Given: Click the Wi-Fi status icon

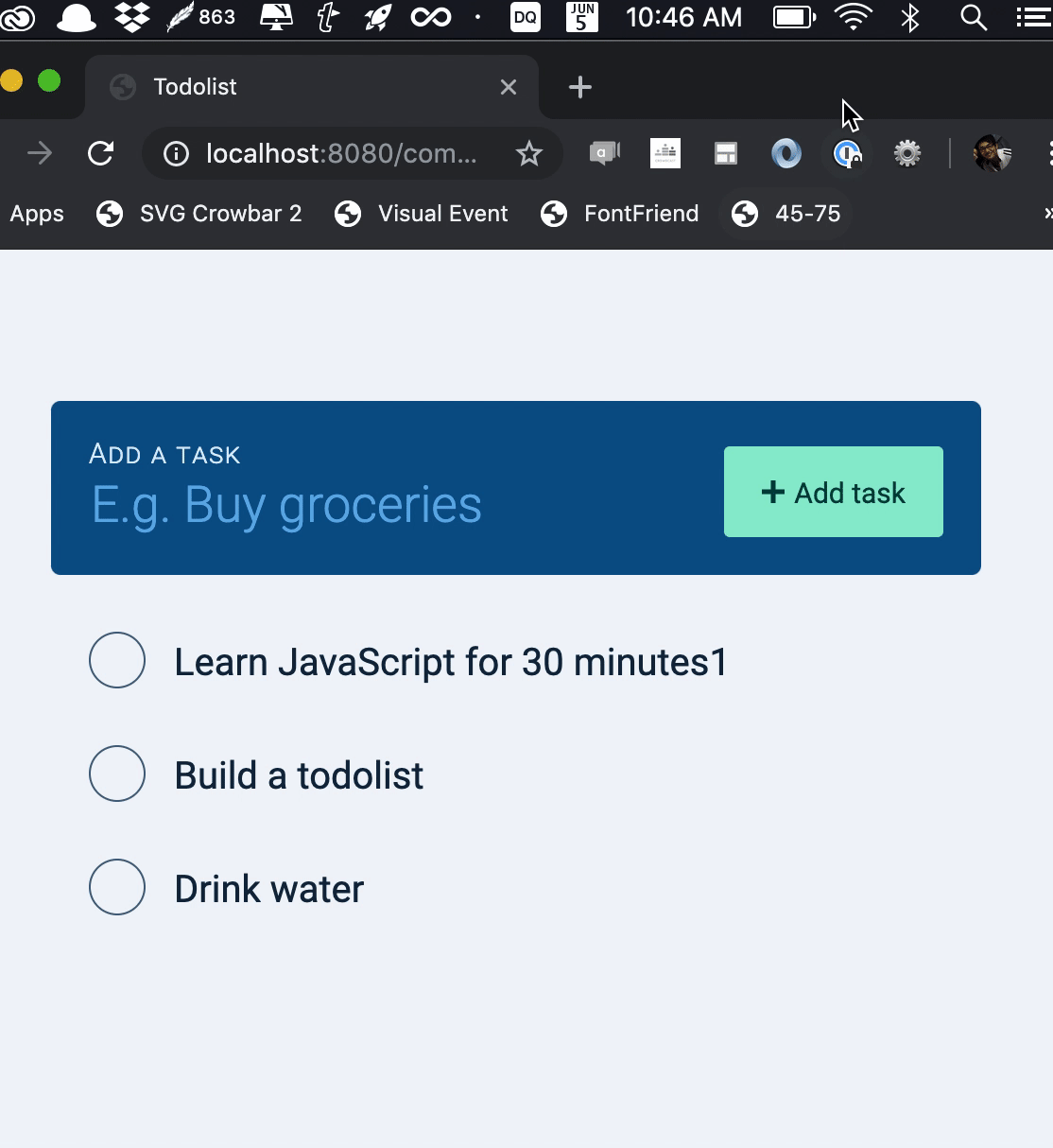Looking at the screenshot, I should point(854,17).
